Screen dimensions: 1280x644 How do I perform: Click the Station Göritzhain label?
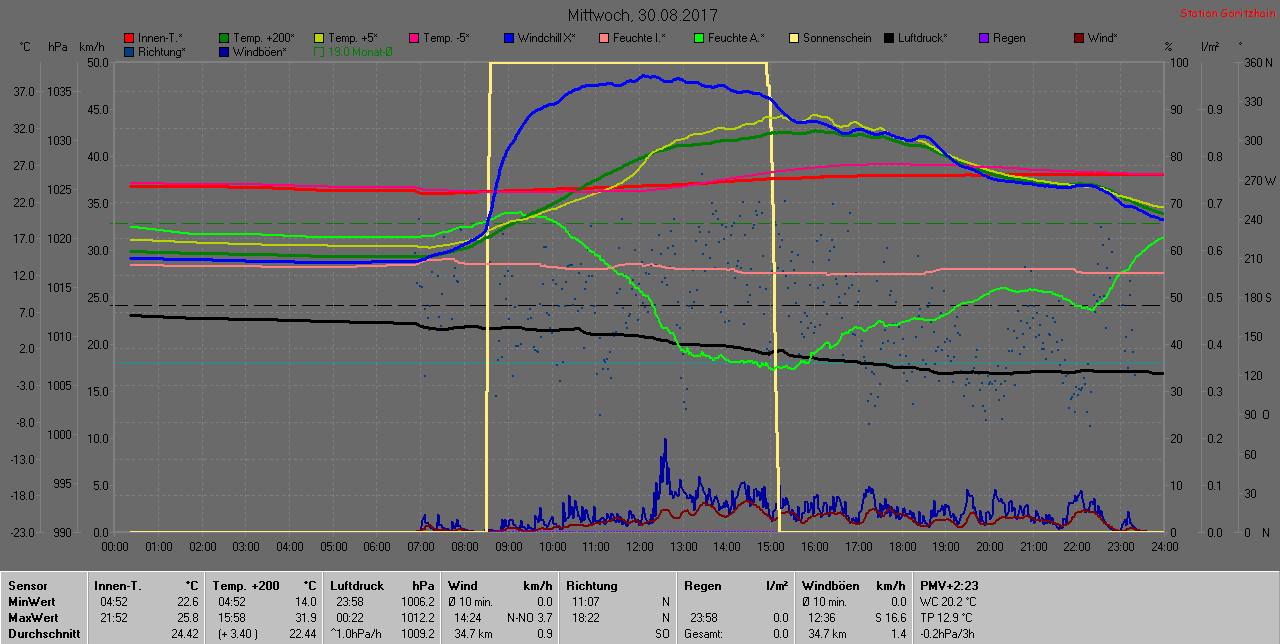(x=1226, y=14)
